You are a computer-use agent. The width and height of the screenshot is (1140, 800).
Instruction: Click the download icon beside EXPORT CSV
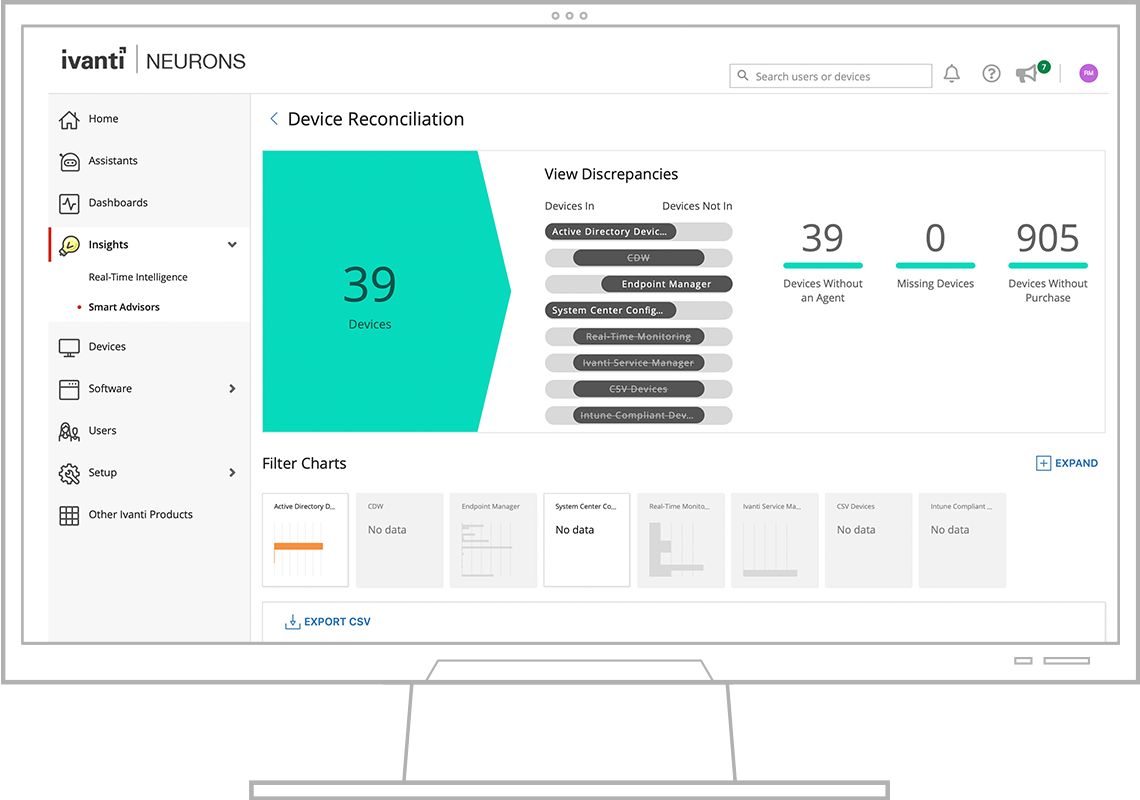tap(292, 622)
